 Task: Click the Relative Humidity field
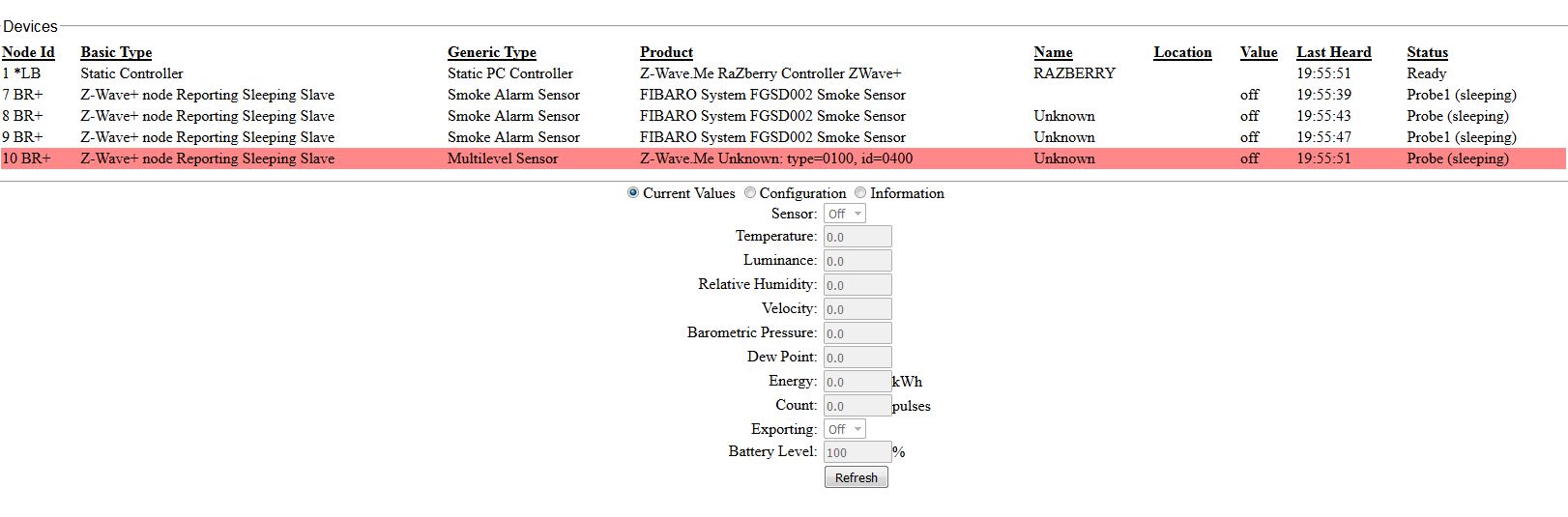point(857,285)
